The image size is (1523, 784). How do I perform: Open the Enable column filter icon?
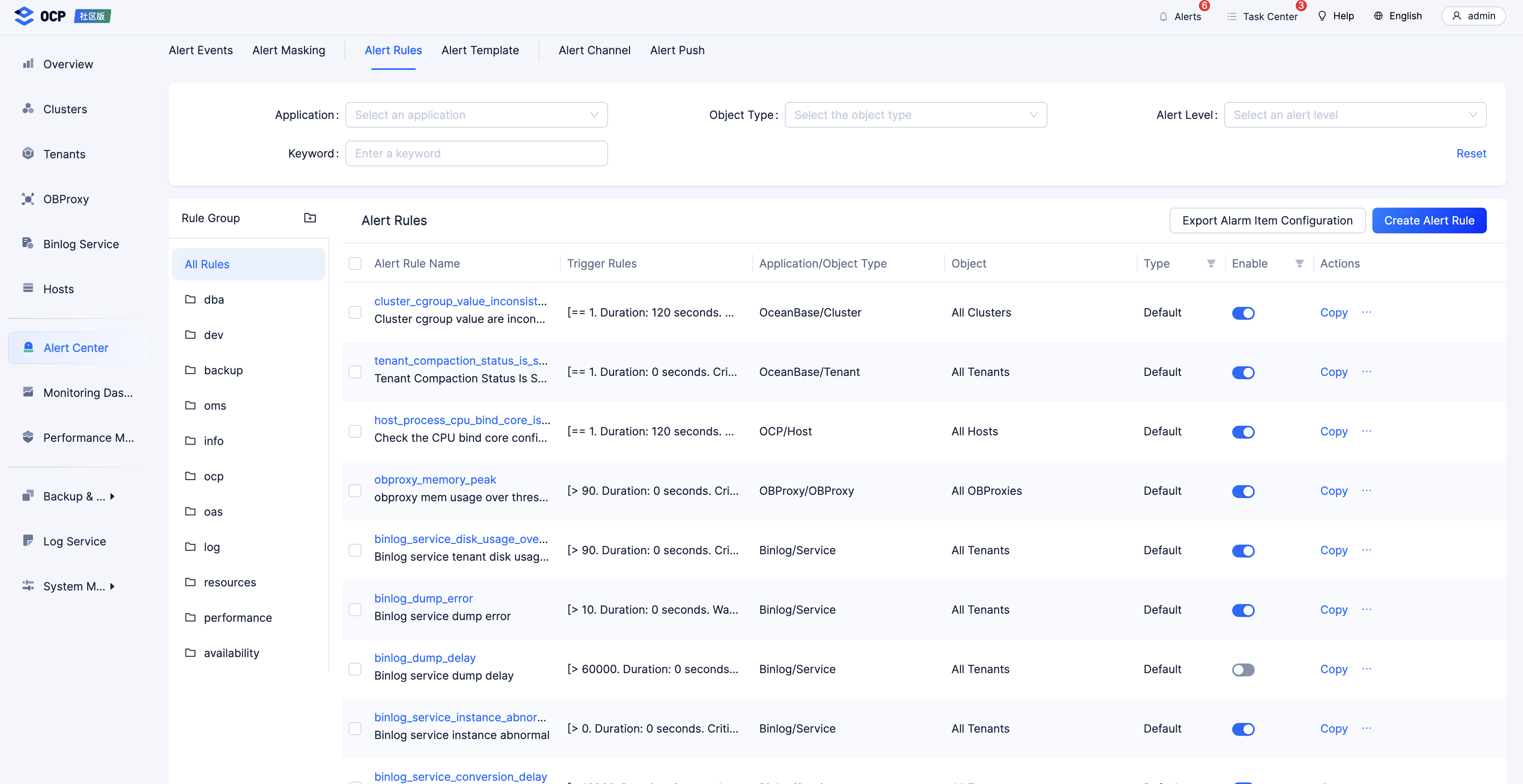[x=1299, y=264]
